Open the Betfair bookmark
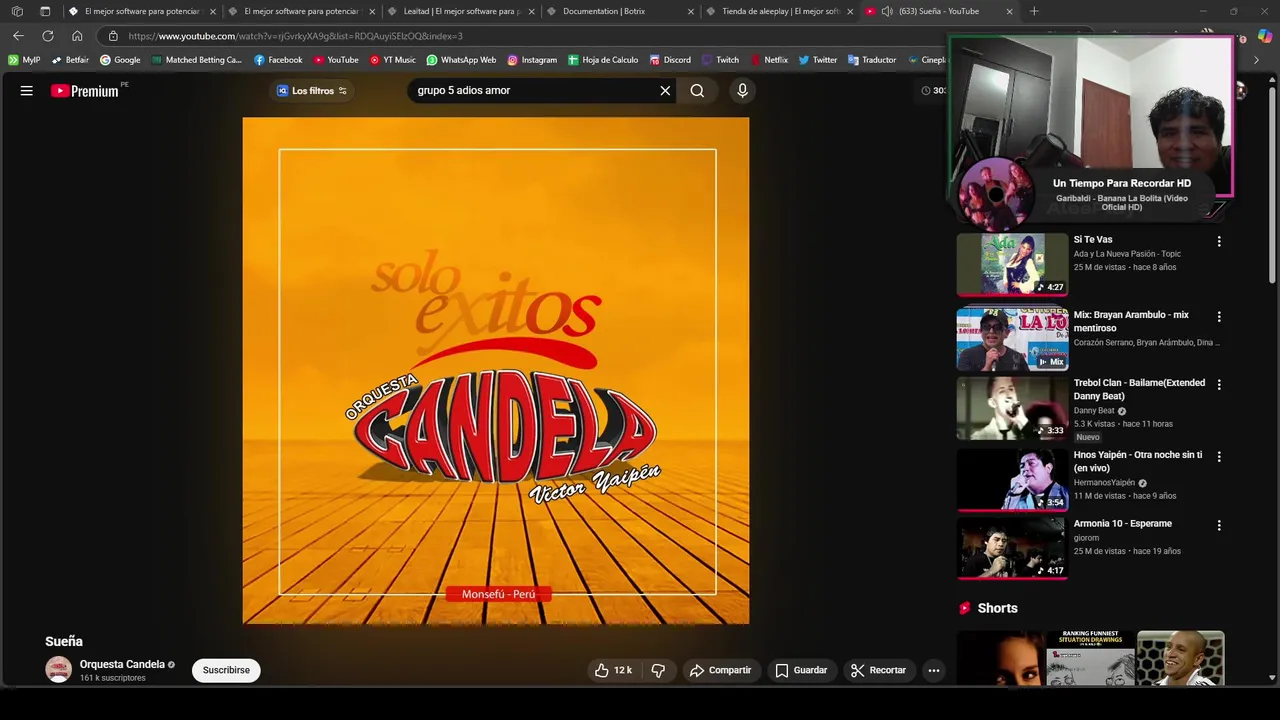The image size is (1280, 720). [70, 60]
